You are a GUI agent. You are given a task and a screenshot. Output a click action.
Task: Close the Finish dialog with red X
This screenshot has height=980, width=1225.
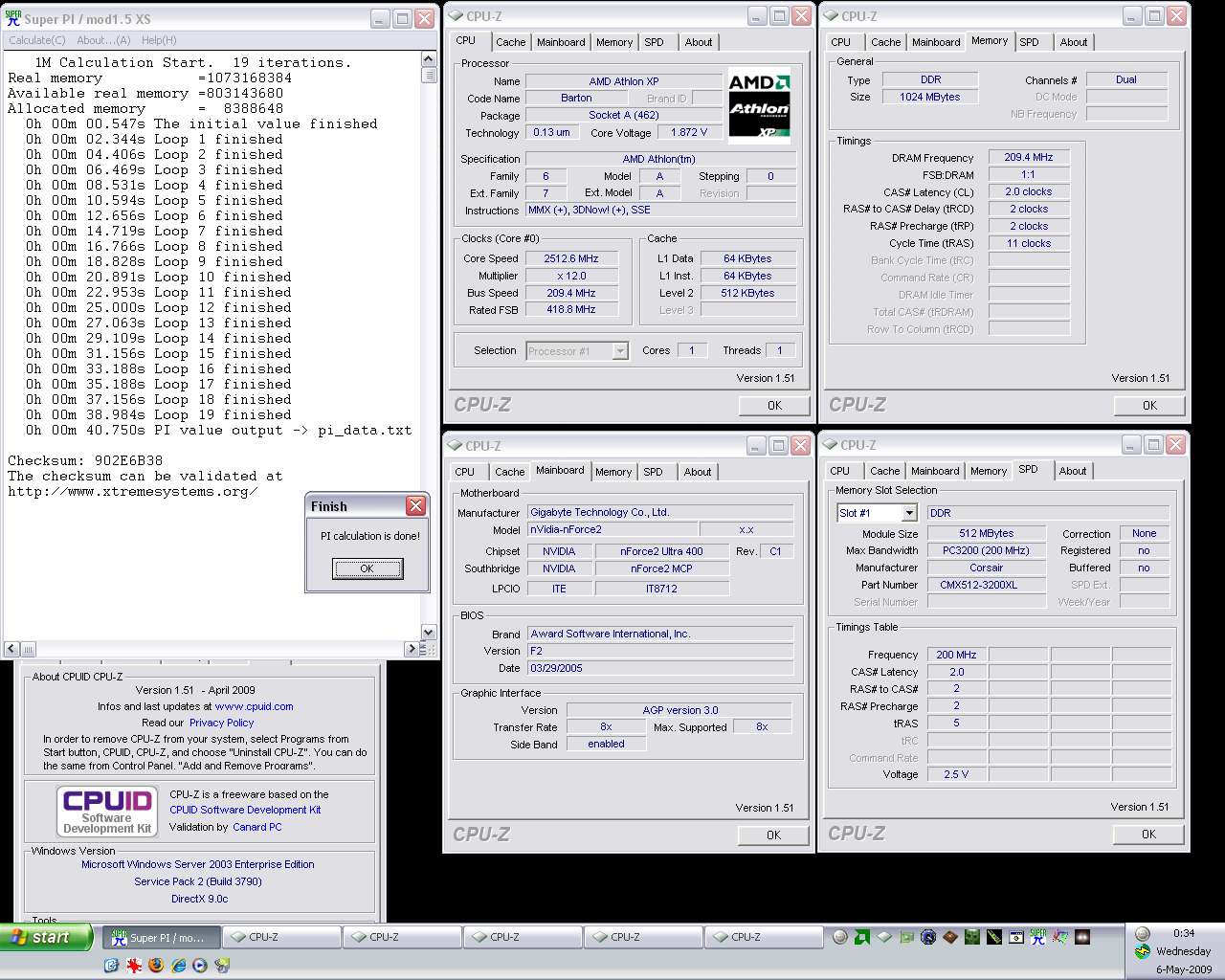[415, 505]
